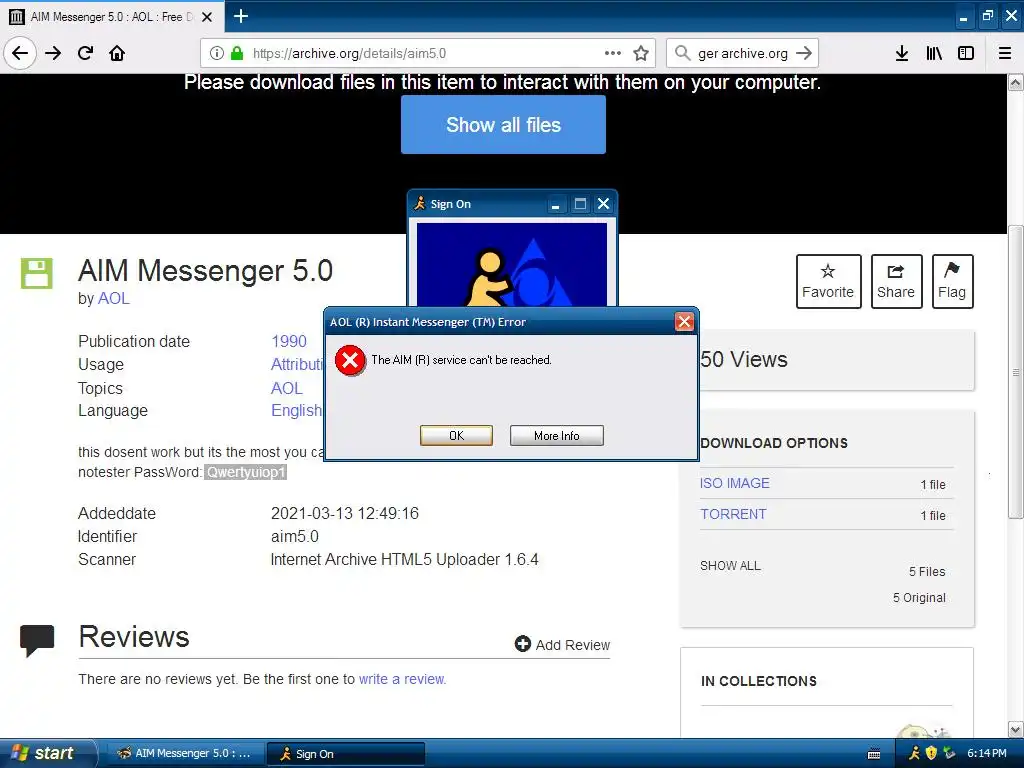This screenshot has width=1024, height=768.
Task: Switch to AIM Messenger 5.0 taskbar button
Action: click(x=185, y=754)
